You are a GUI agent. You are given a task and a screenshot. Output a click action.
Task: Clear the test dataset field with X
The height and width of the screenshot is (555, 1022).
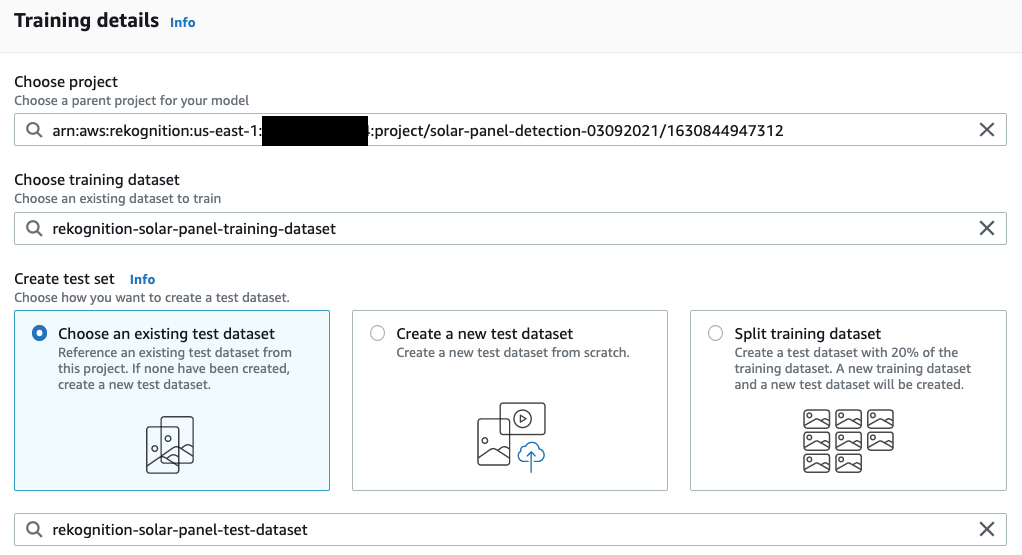[987, 529]
